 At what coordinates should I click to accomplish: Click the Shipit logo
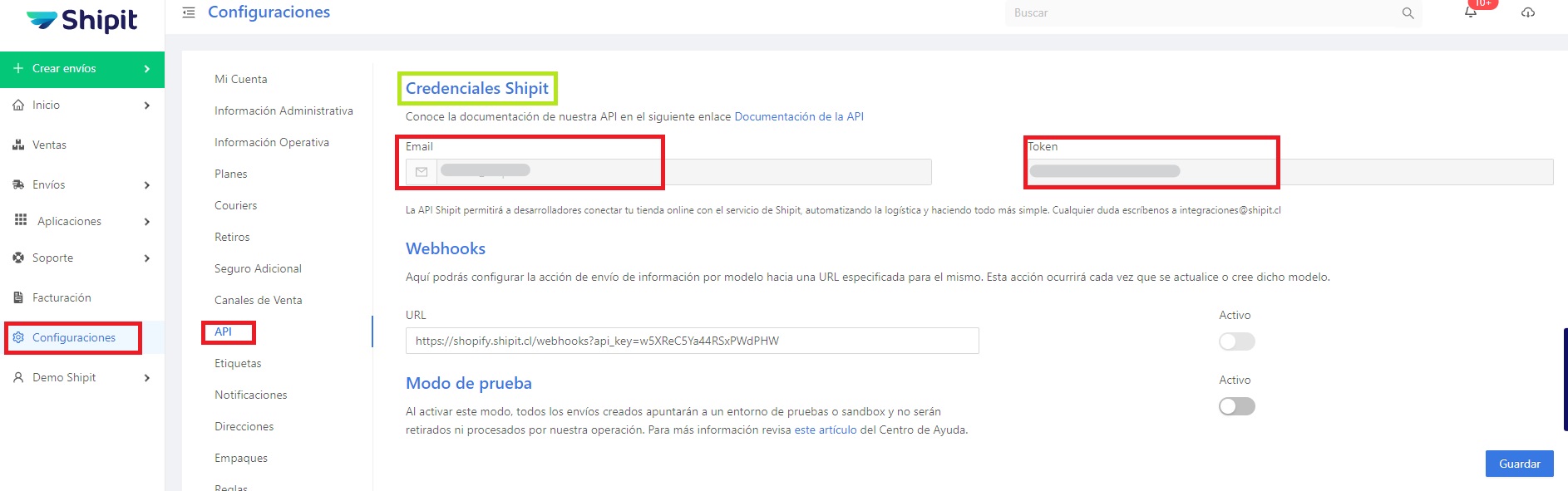click(81, 20)
